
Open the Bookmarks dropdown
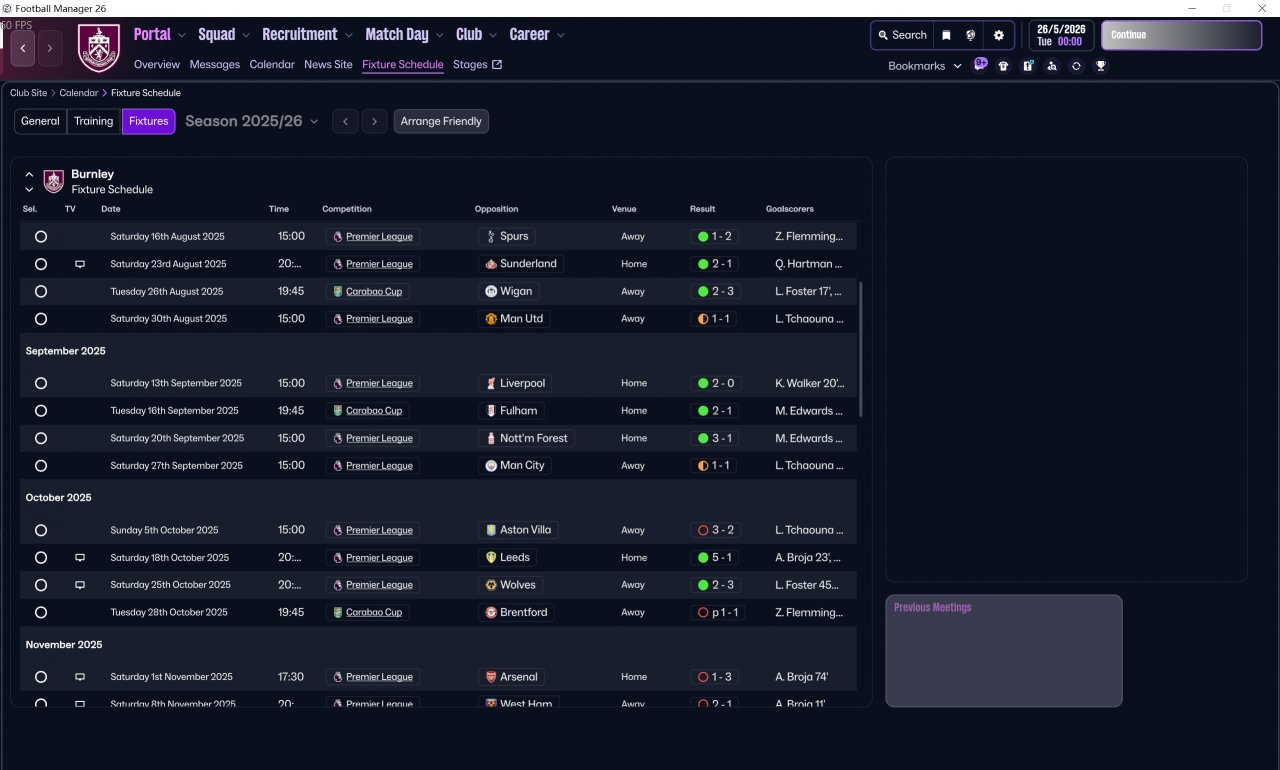click(925, 66)
